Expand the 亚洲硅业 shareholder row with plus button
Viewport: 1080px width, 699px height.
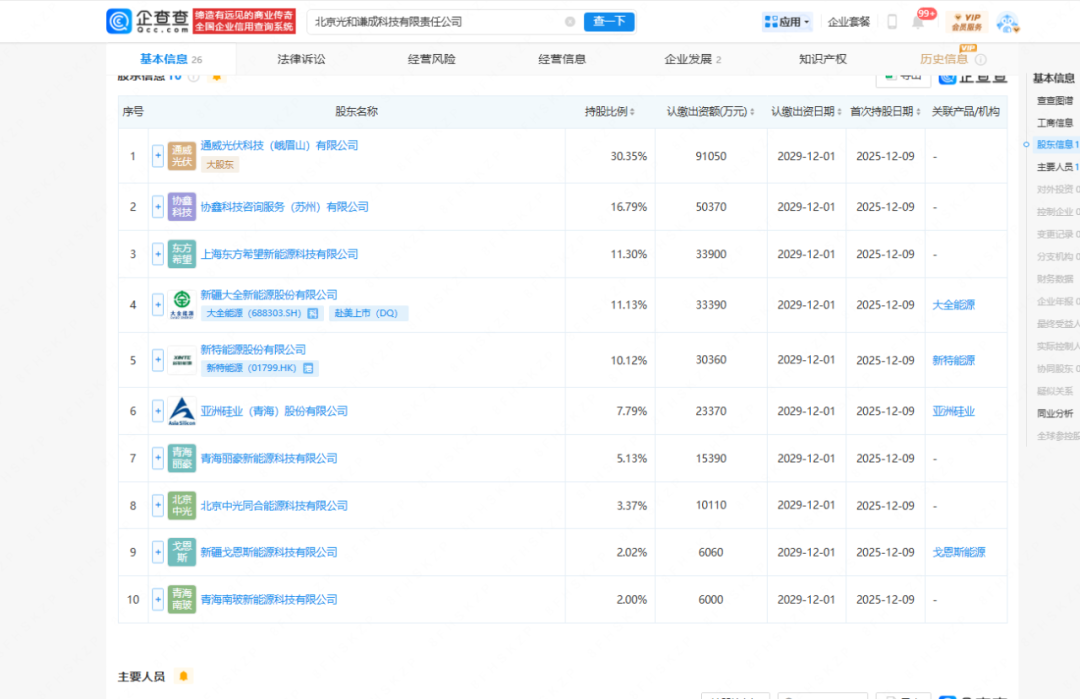158,411
